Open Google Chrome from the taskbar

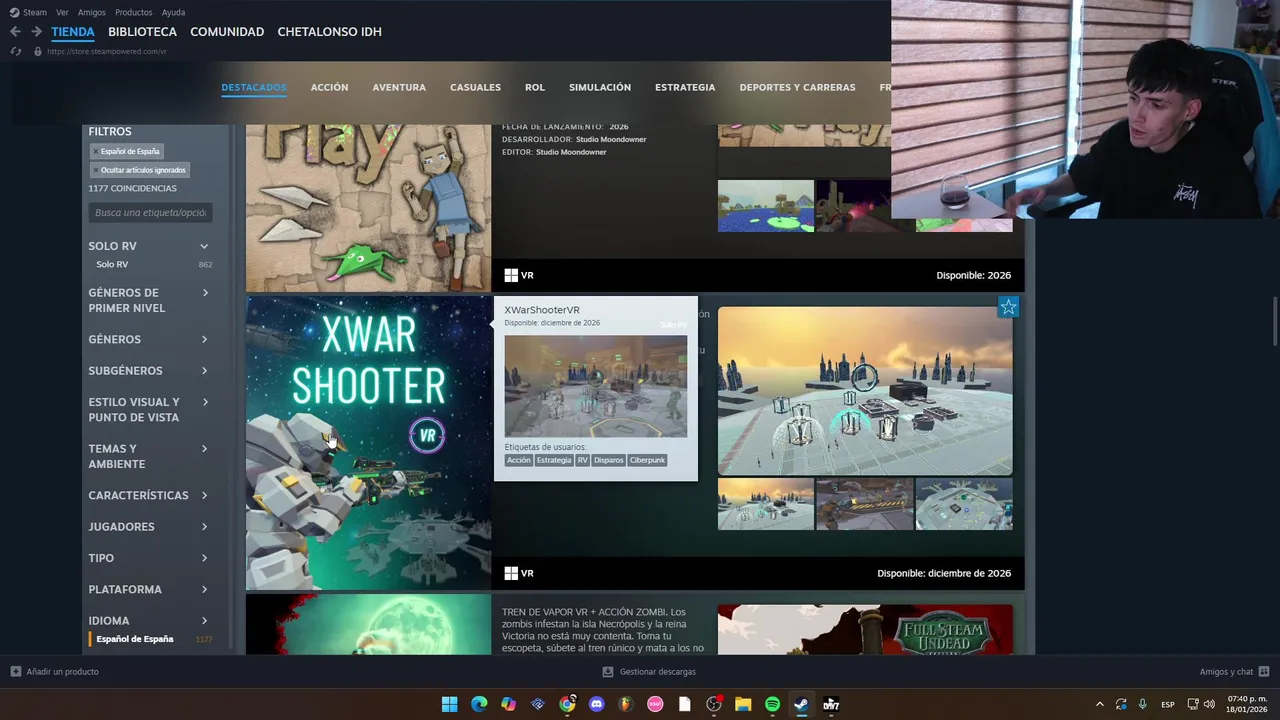[567, 704]
